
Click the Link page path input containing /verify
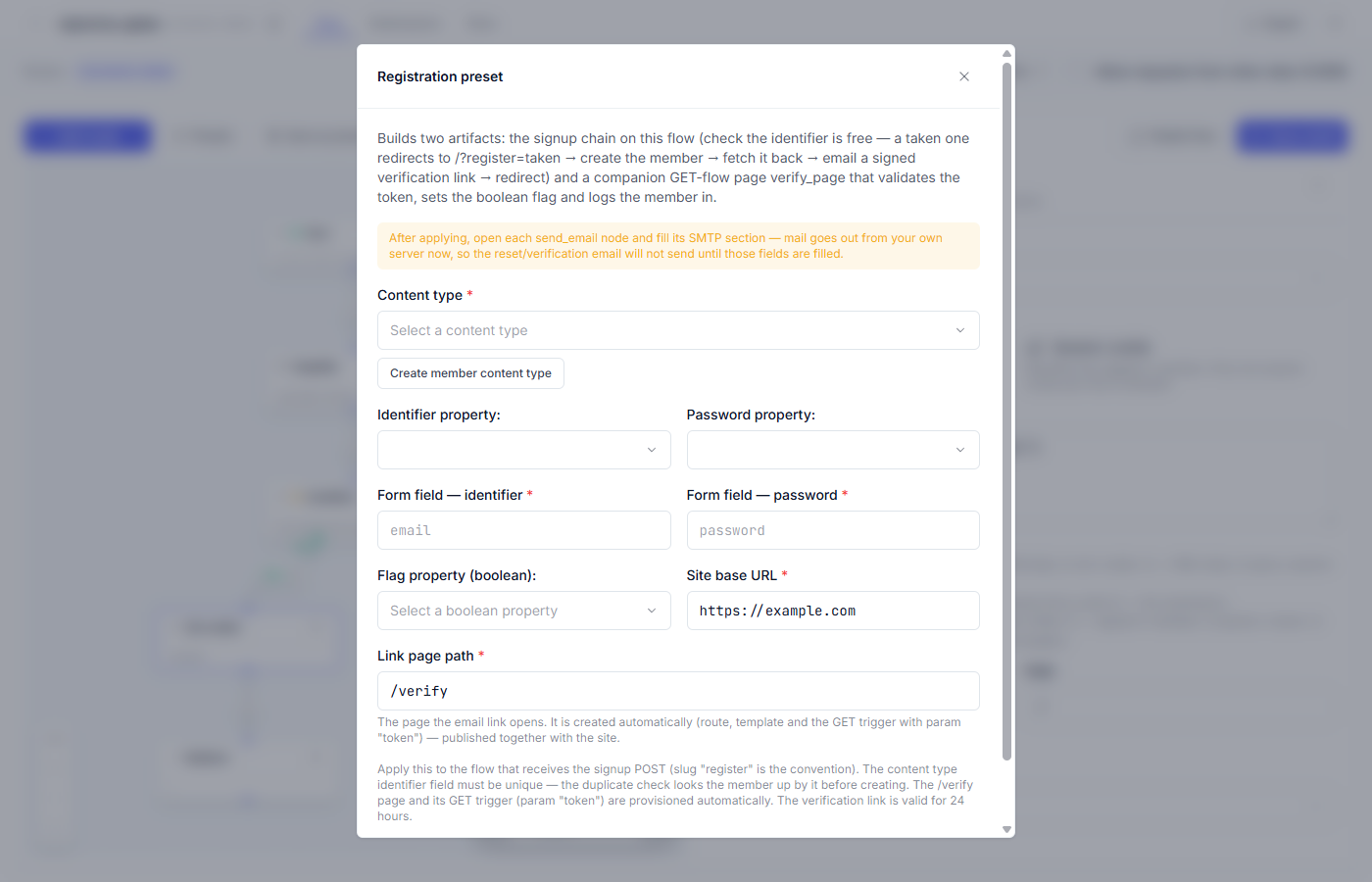coord(678,691)
